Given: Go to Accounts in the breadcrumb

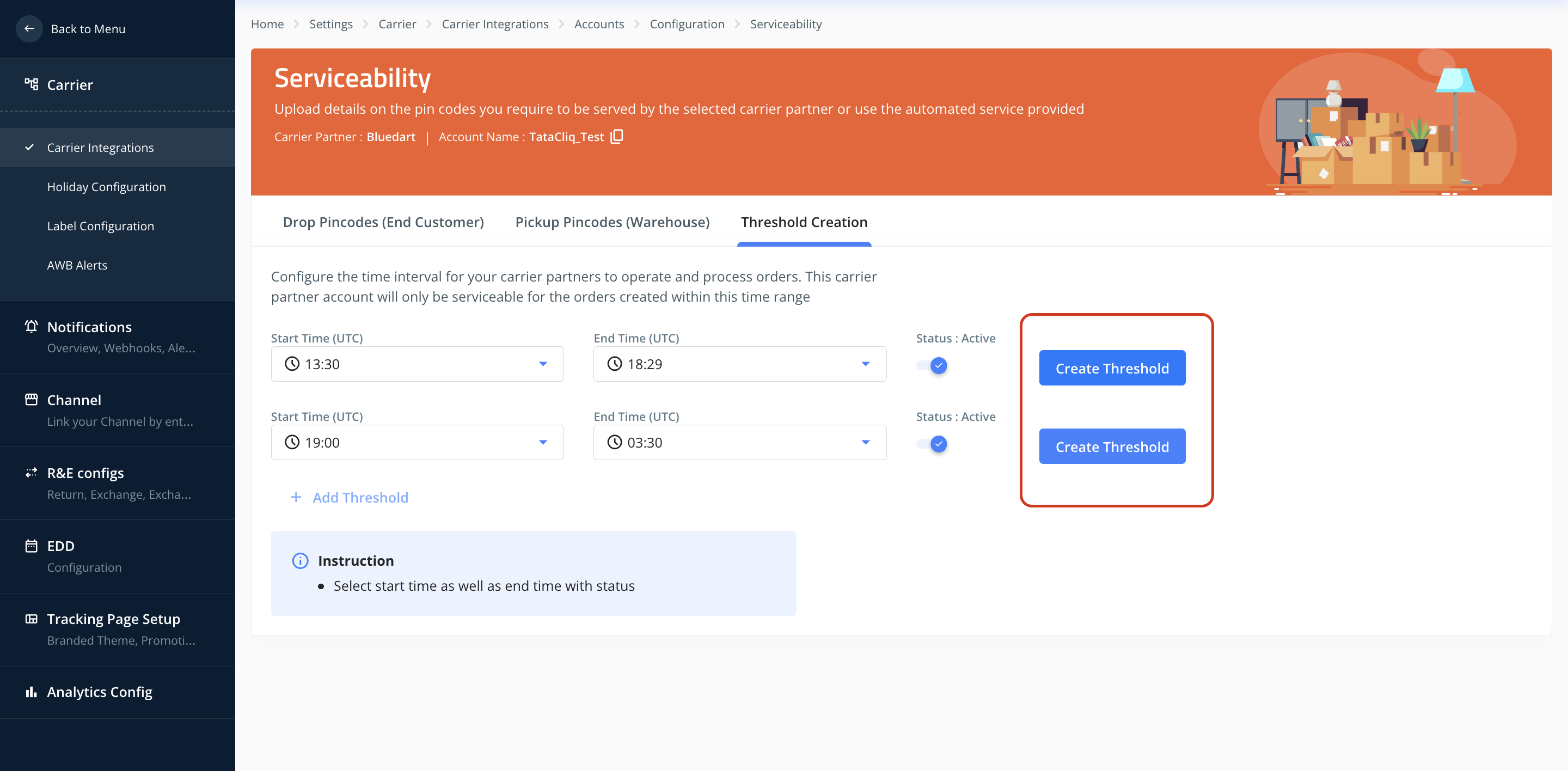Looking at the screenshot, I should pos(598,24).
